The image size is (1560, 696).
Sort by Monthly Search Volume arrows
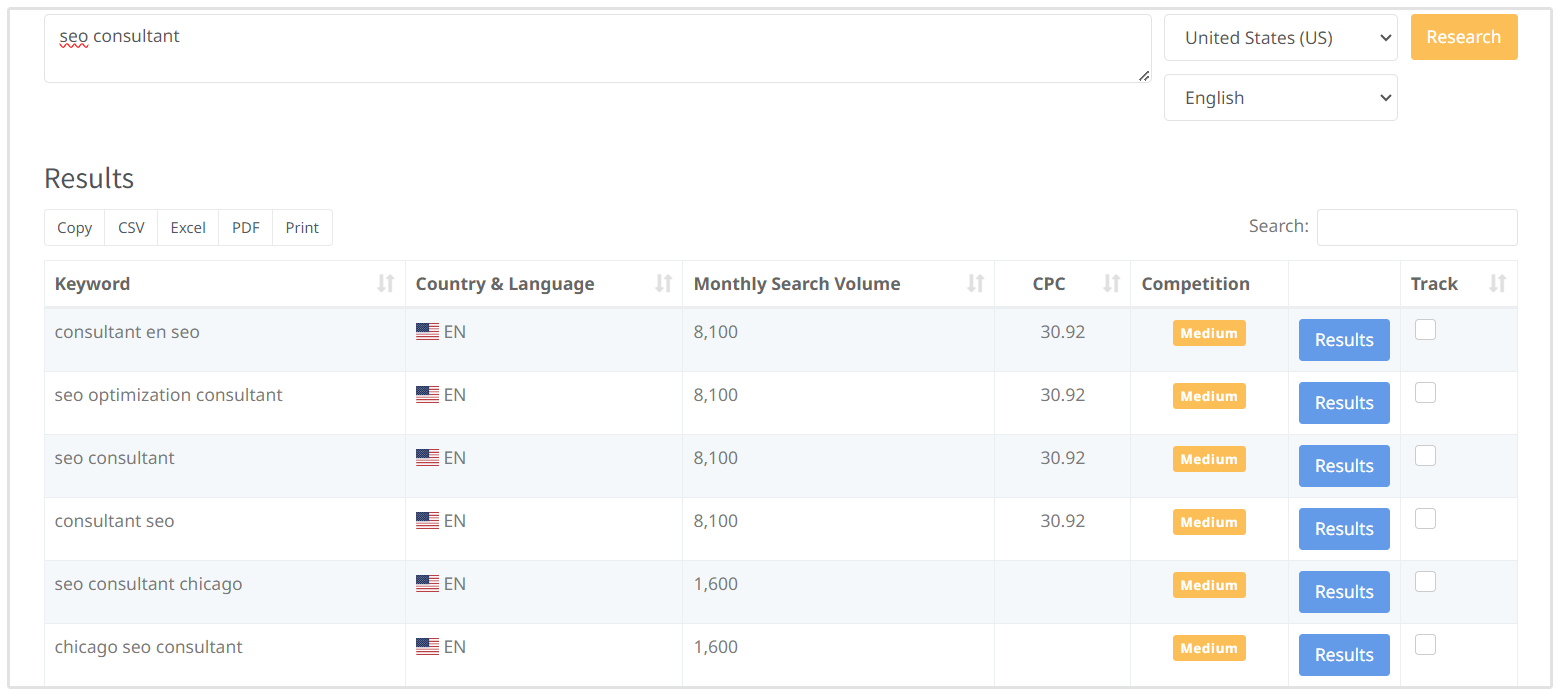[x=975, y=284]
